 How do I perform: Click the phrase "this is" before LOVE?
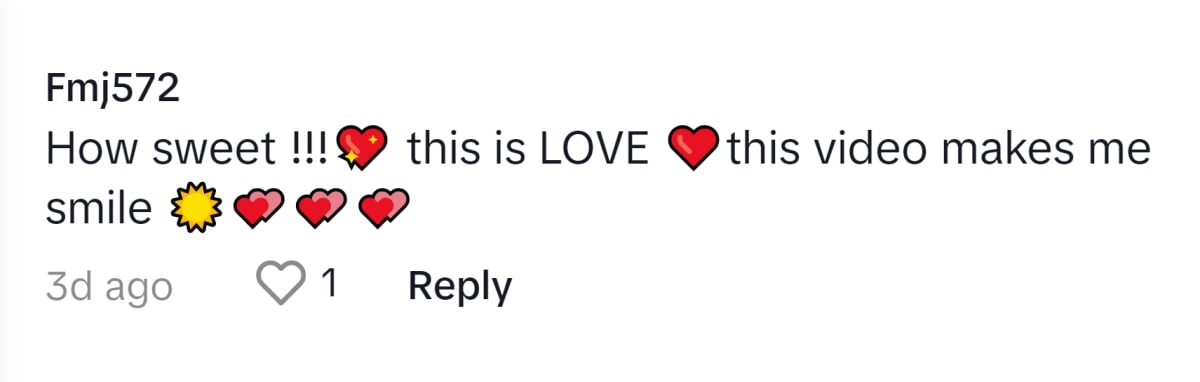click(468, 150)
